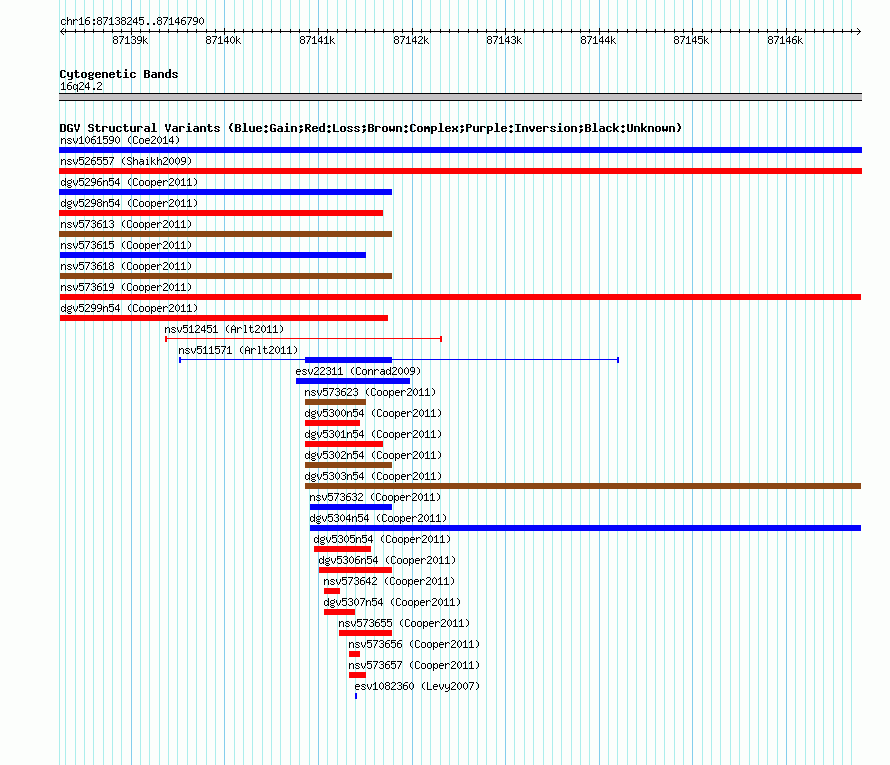Click the 87146k ruler label
The height and width of the screenshot is (765, 890).
coord(785,41)
